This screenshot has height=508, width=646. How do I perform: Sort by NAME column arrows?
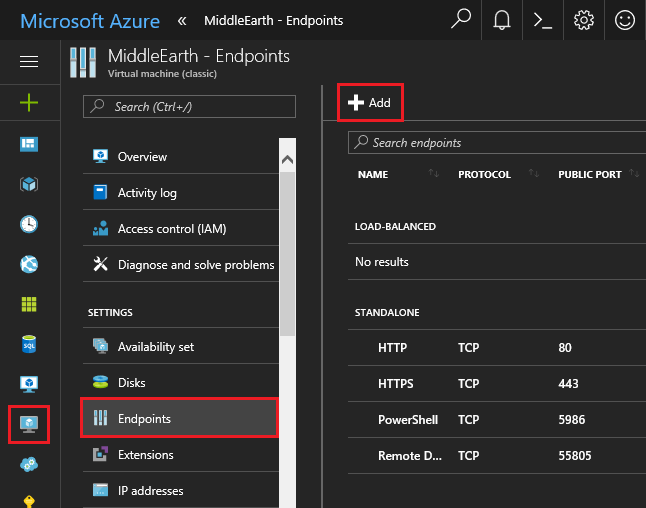click(434, 173)
